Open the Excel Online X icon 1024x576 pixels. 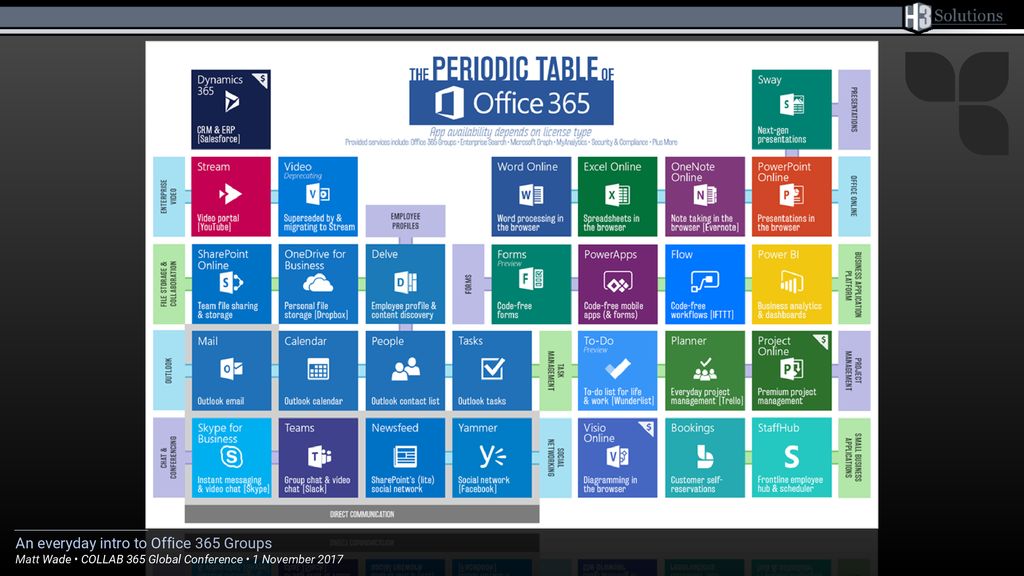[617, 195]
